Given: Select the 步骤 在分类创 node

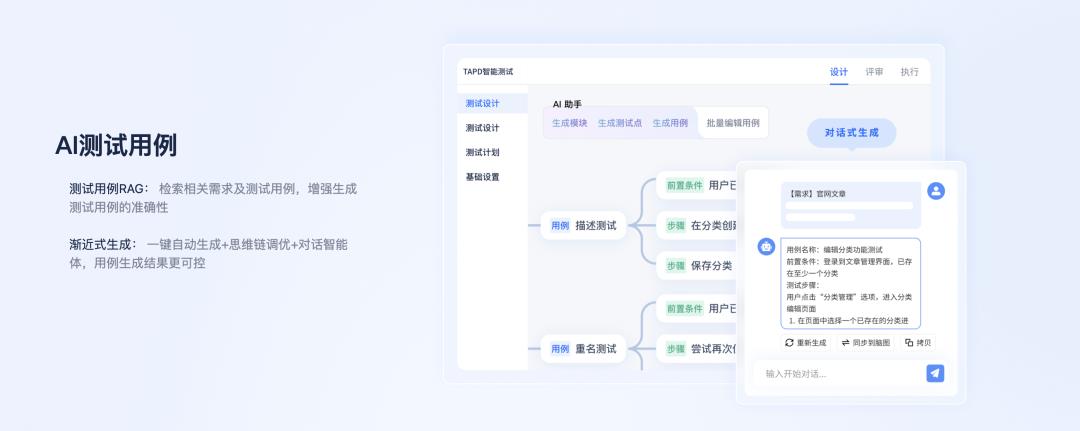Looking at the screenshot, I should [x=697, y=225].
